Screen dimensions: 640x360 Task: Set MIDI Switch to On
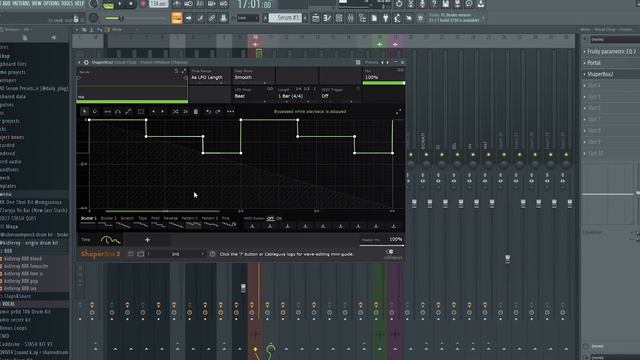pyautogui.click(x=279, y=218)
